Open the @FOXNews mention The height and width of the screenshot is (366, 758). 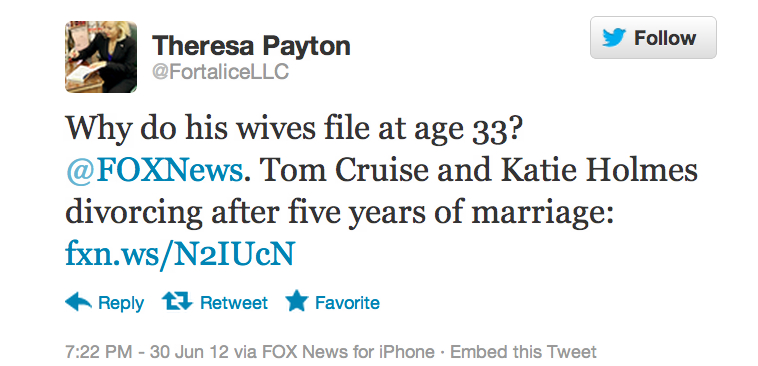pos(154,171)
